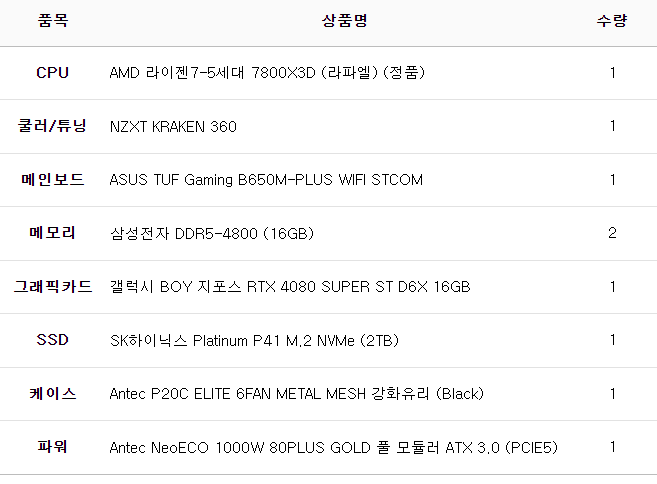Open the SK하이닉스 Platinum P41 product
657x484 pixels.
(254, 340)
